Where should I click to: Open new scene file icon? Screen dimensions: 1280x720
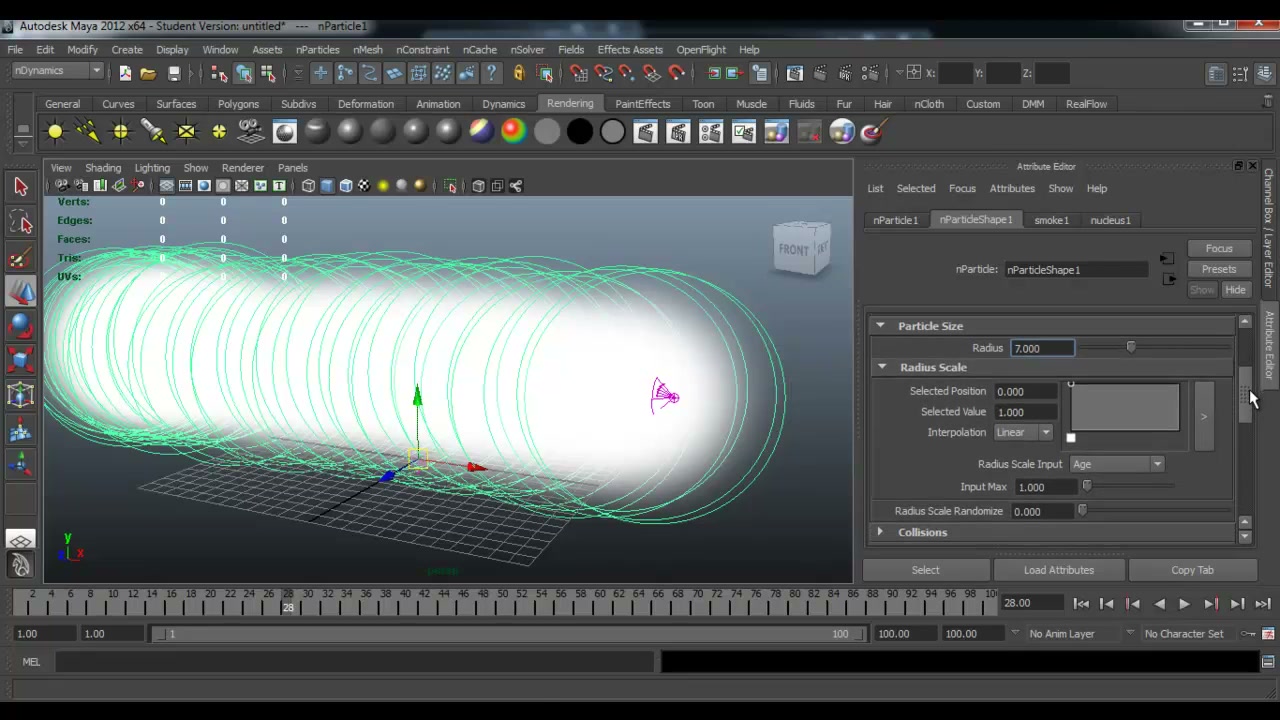tap(125, 73)
